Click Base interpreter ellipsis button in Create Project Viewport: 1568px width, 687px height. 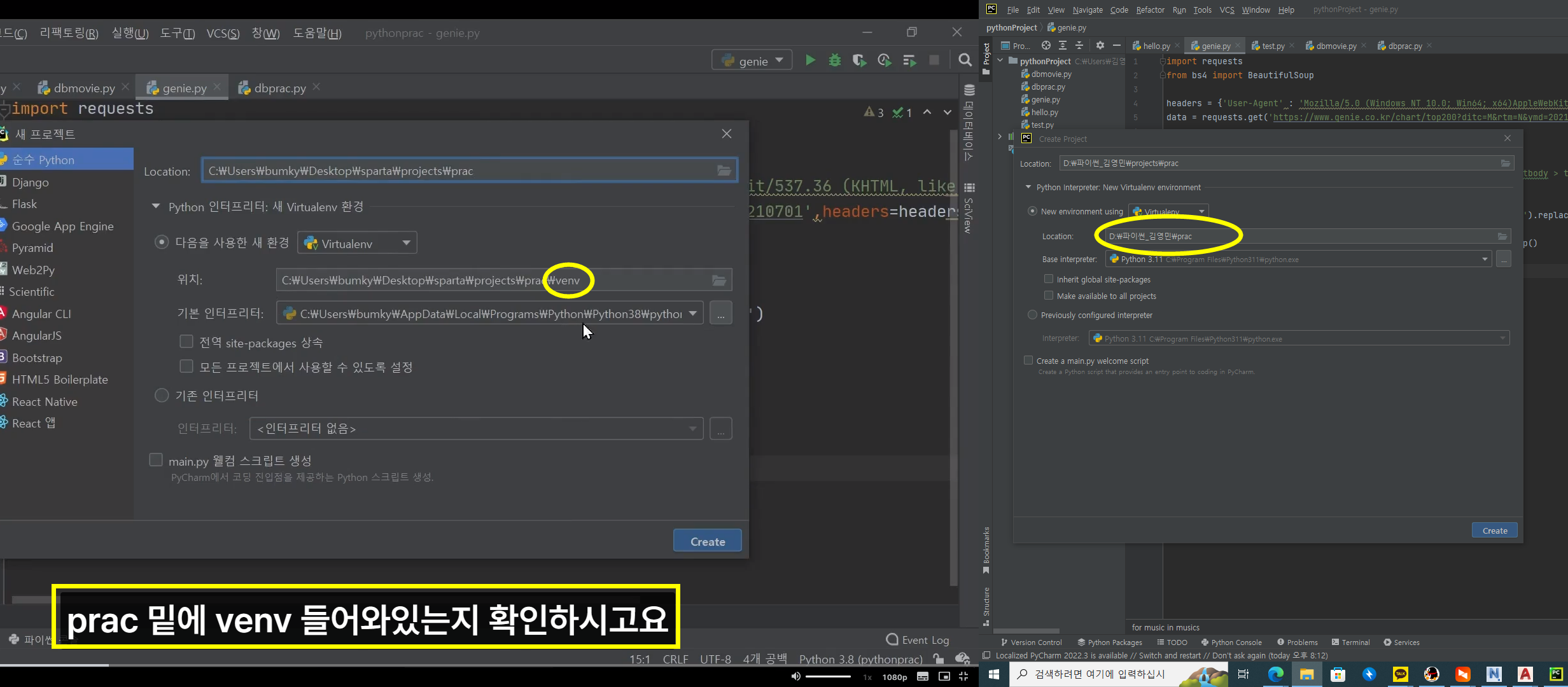tap(1504, 260)
